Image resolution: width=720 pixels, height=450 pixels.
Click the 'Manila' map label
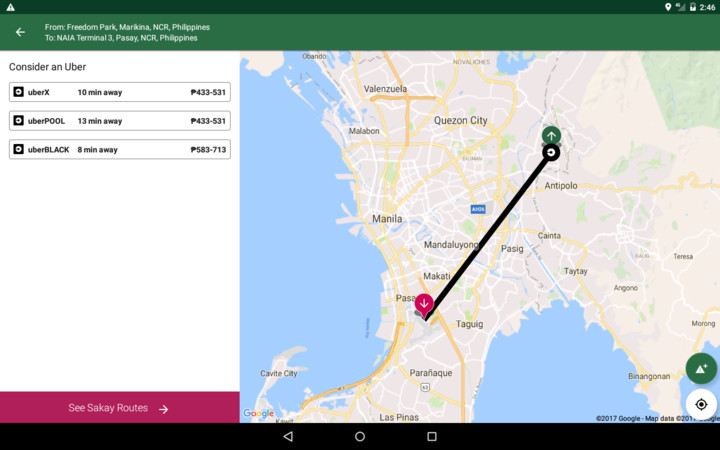(387, 219)
